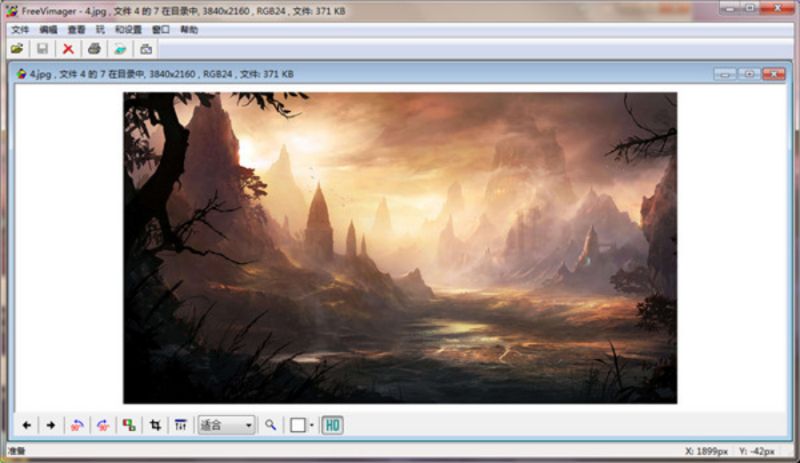800x463 pixels.
Task: Minimize the inner 4.jpg document window
Action: [x=725, y=75]
